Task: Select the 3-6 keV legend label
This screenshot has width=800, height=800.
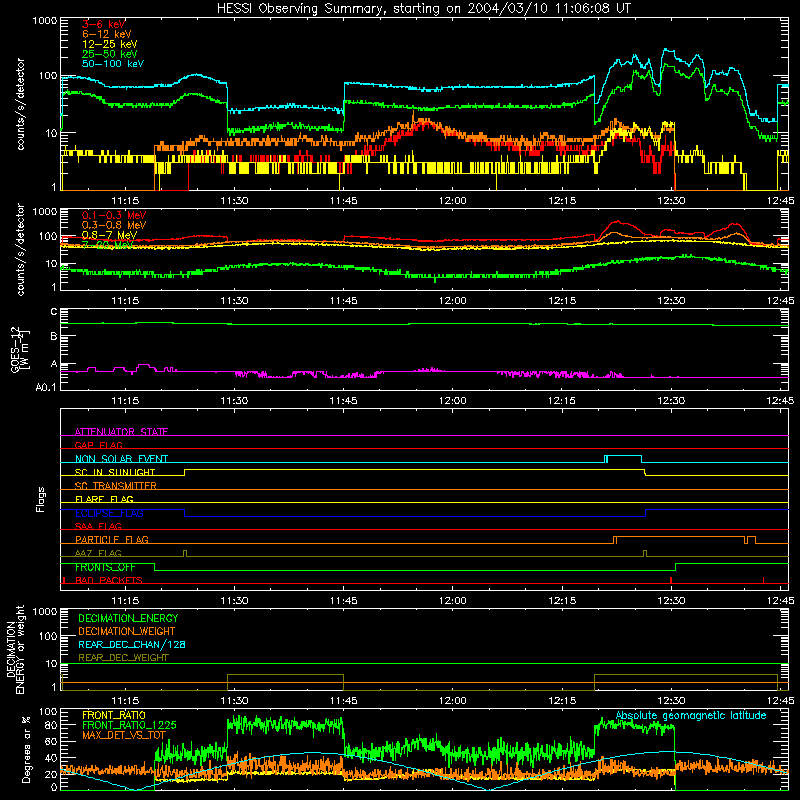Action: click(104, 24)
